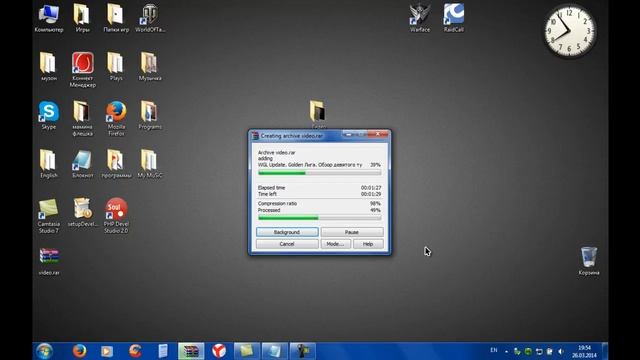640x360 pixels.
Task: Open the taskbar clock and date
Action: 584,351
